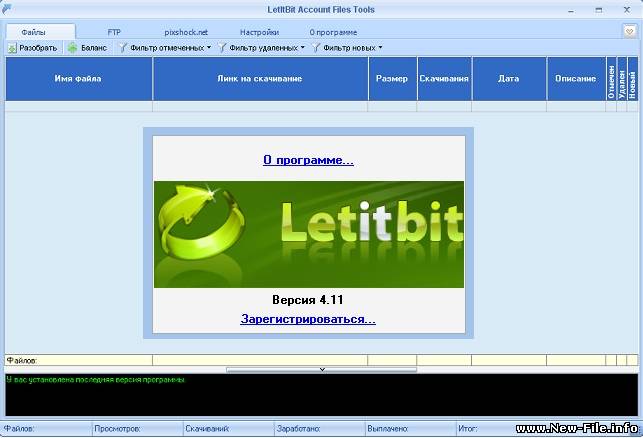The width and height of the screenshot is (643, 438).
Task: Click the Выплачено: status bar entry
Action: [388, 429]
